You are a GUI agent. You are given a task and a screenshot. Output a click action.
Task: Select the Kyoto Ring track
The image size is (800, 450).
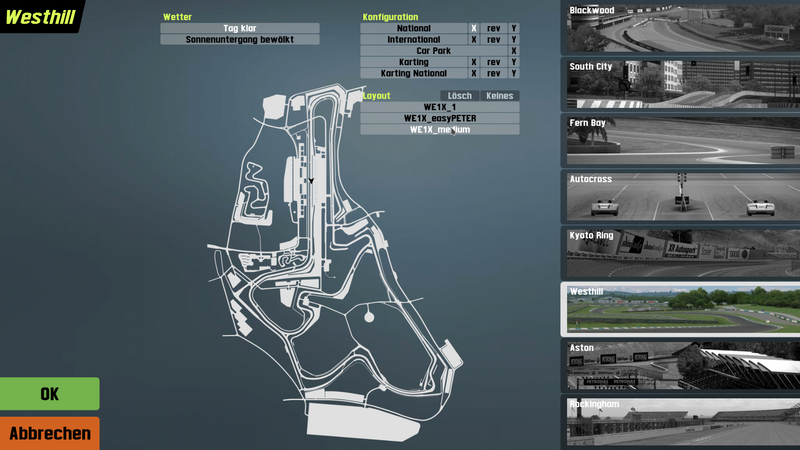(682, 252)
